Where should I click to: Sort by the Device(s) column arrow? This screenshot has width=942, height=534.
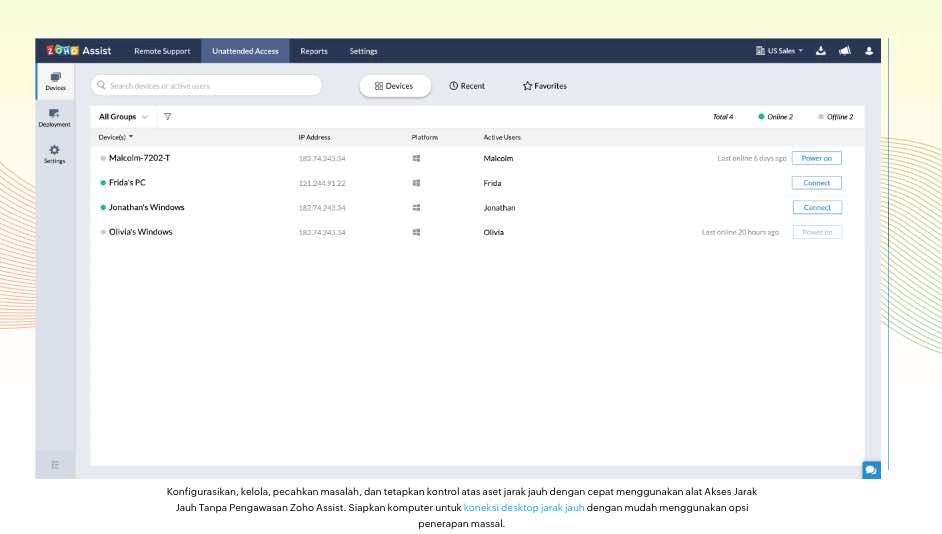coord(131,137)
